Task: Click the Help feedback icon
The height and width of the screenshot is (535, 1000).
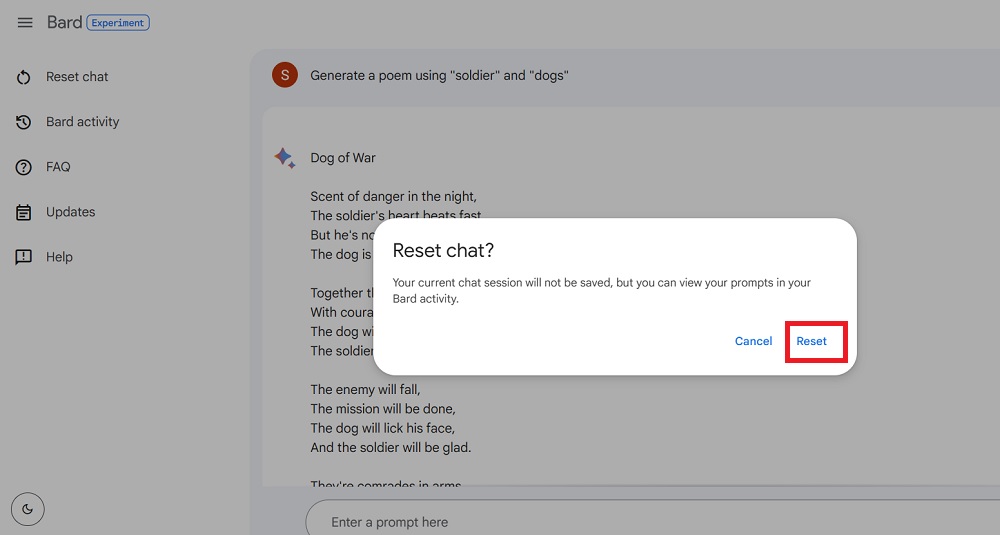Action: [24, 257]
